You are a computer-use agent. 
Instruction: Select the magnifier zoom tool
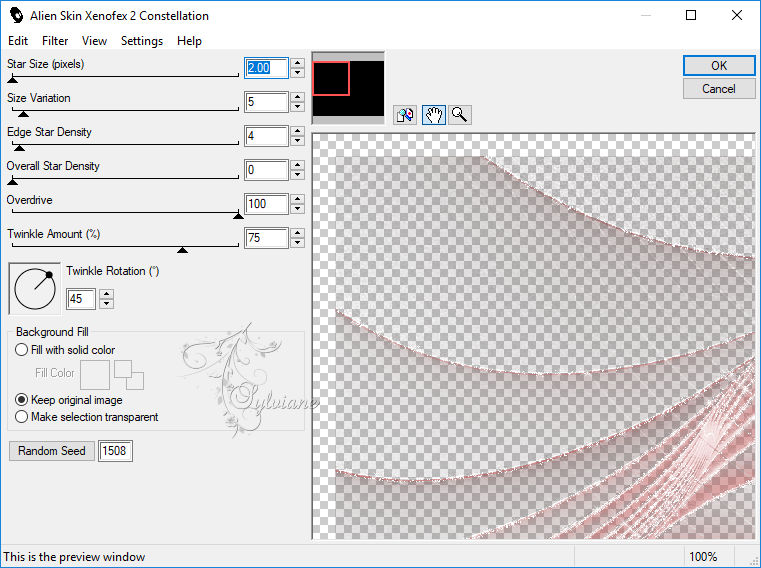pyautogui.click(x=460, y=115)
